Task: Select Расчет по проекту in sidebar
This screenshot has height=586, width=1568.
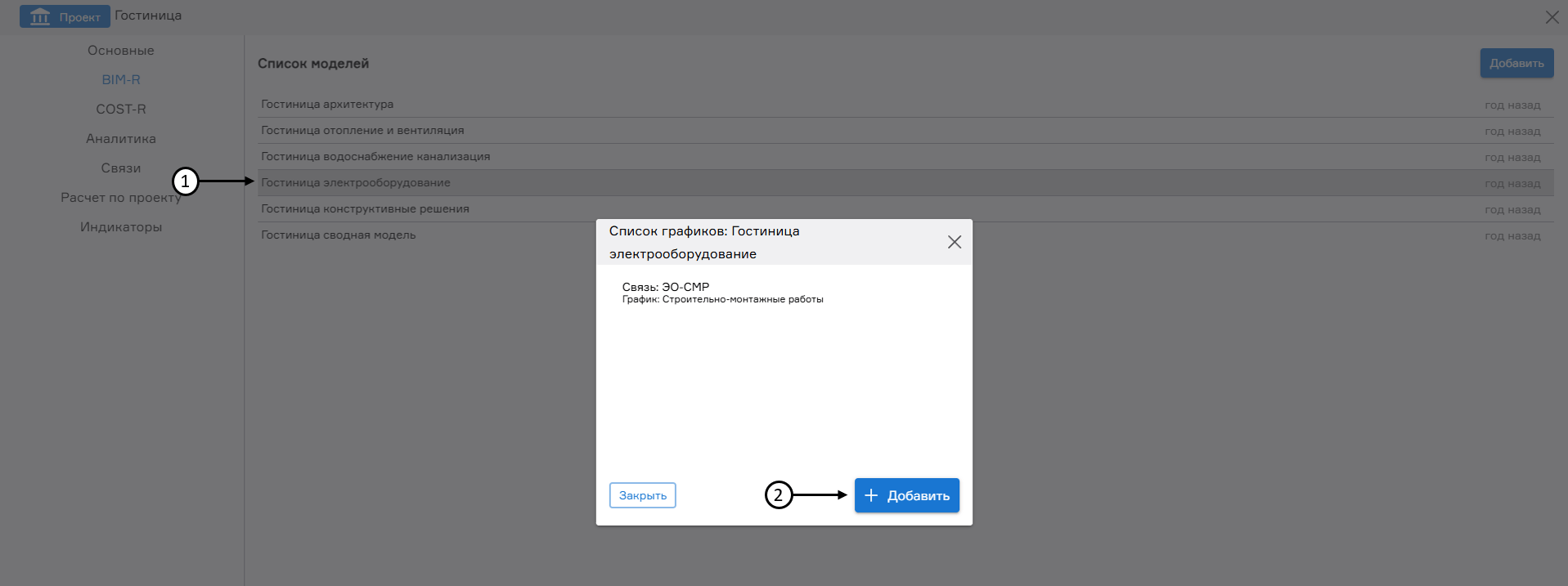Action: (121, 198)
